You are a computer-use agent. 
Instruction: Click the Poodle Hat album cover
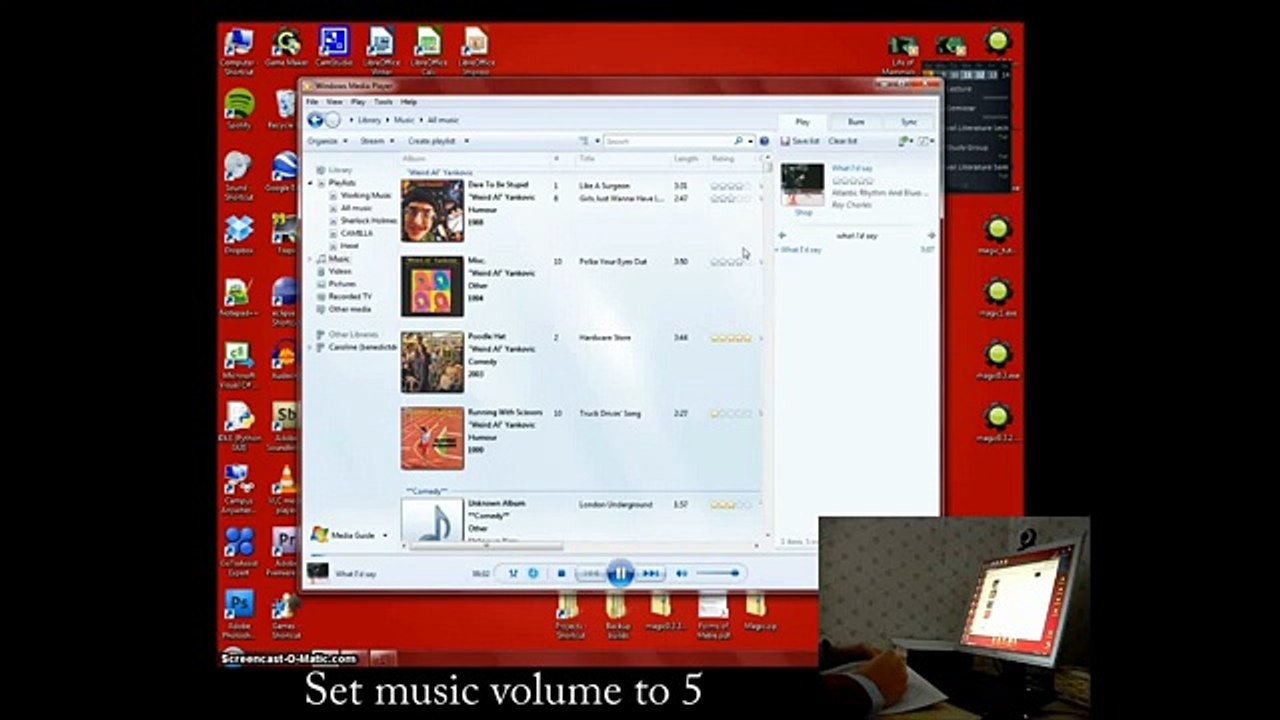pyautogui.click(x=433, y=362)
